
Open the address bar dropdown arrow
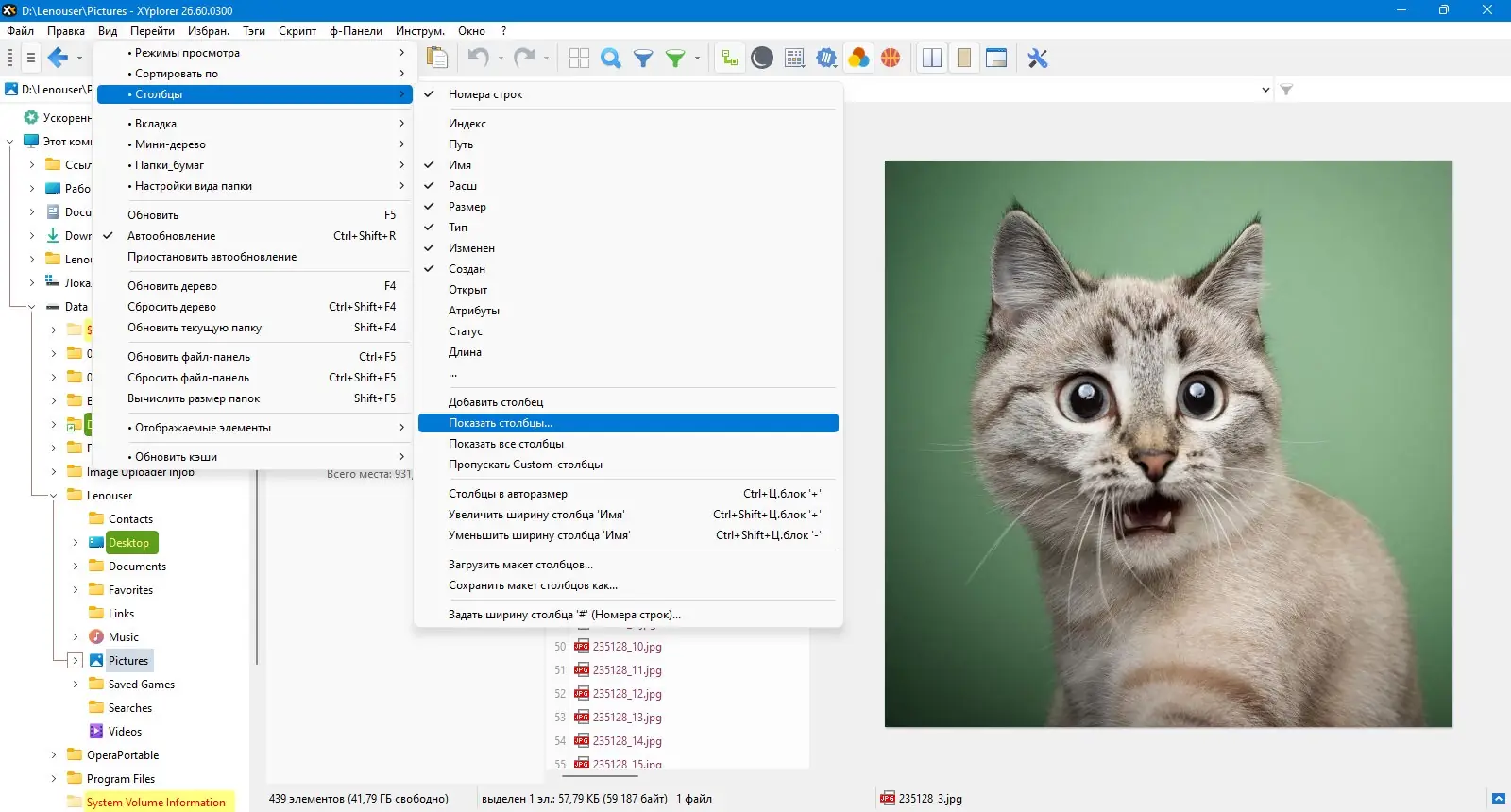(x=1265, y=90)
